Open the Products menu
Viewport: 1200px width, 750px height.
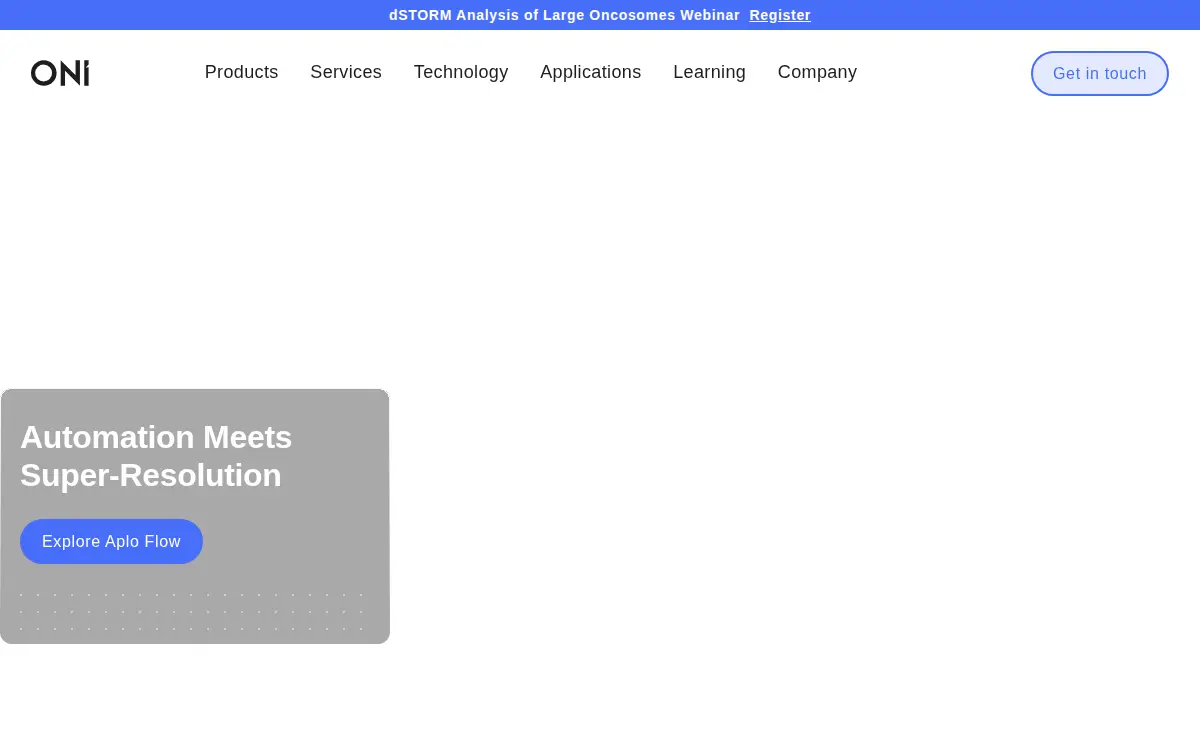tap(241, 72)
